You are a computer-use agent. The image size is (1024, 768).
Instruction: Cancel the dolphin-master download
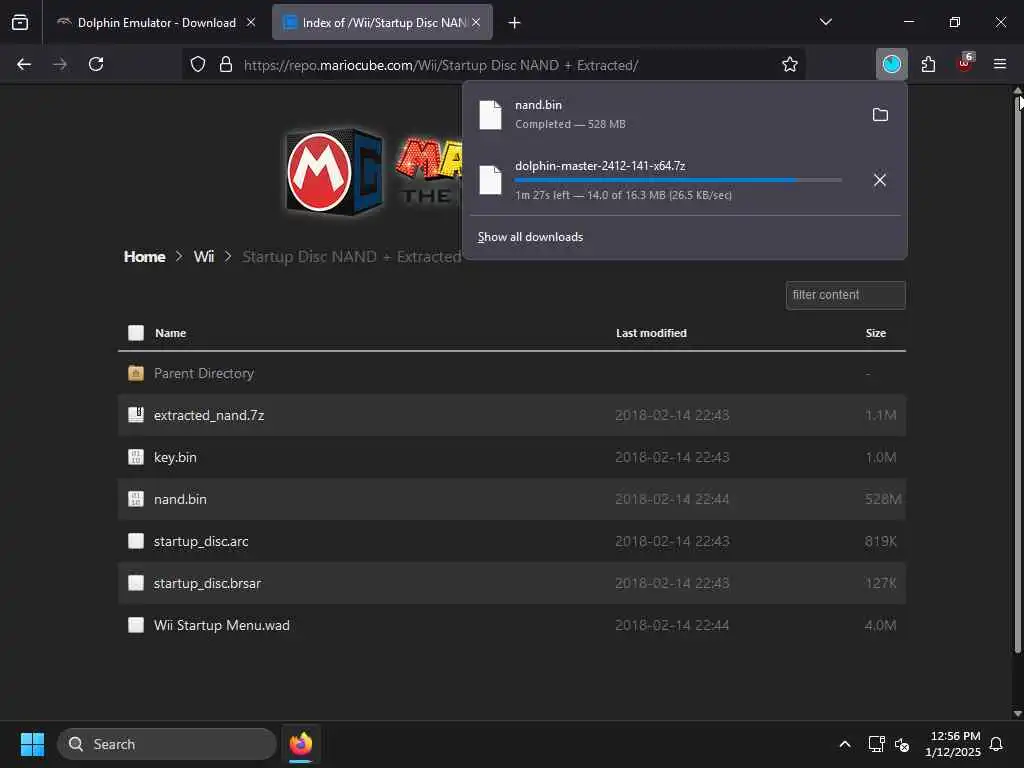coord(880,180)
